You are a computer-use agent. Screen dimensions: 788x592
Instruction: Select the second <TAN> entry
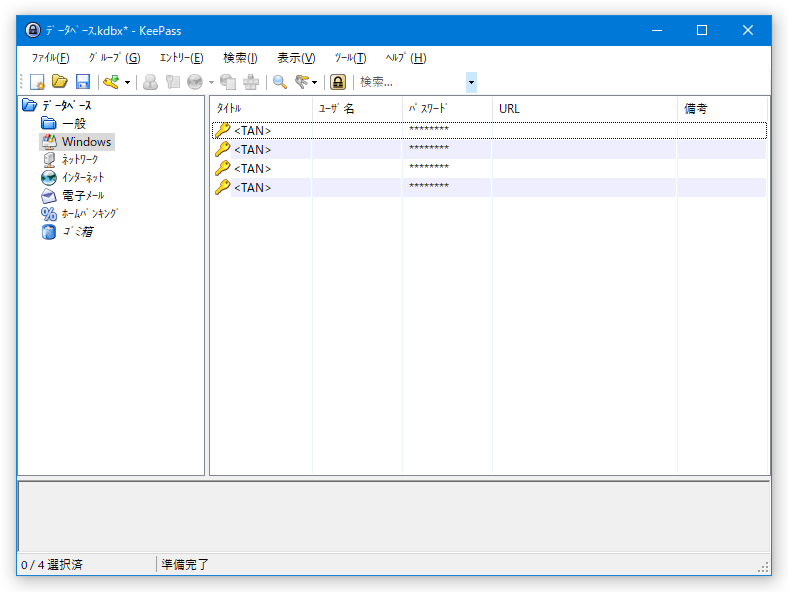tap(489, 150)
